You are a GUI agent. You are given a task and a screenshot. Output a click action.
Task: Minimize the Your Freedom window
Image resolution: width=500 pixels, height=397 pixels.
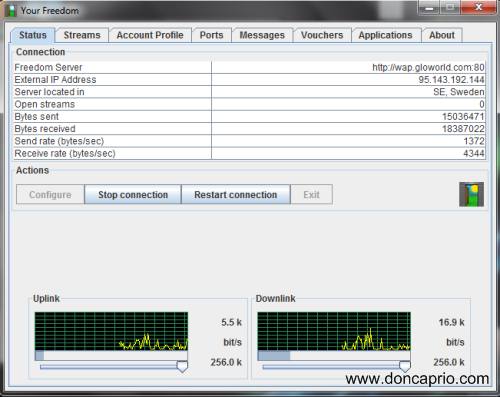coord(429,8)
